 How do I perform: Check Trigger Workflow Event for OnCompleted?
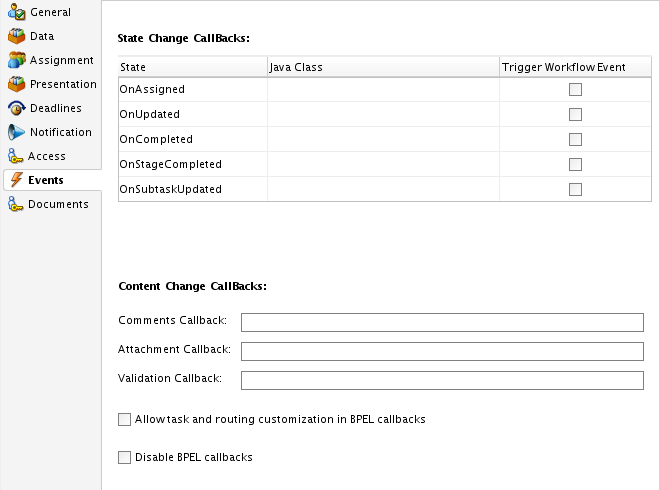[x=575, y=139]
